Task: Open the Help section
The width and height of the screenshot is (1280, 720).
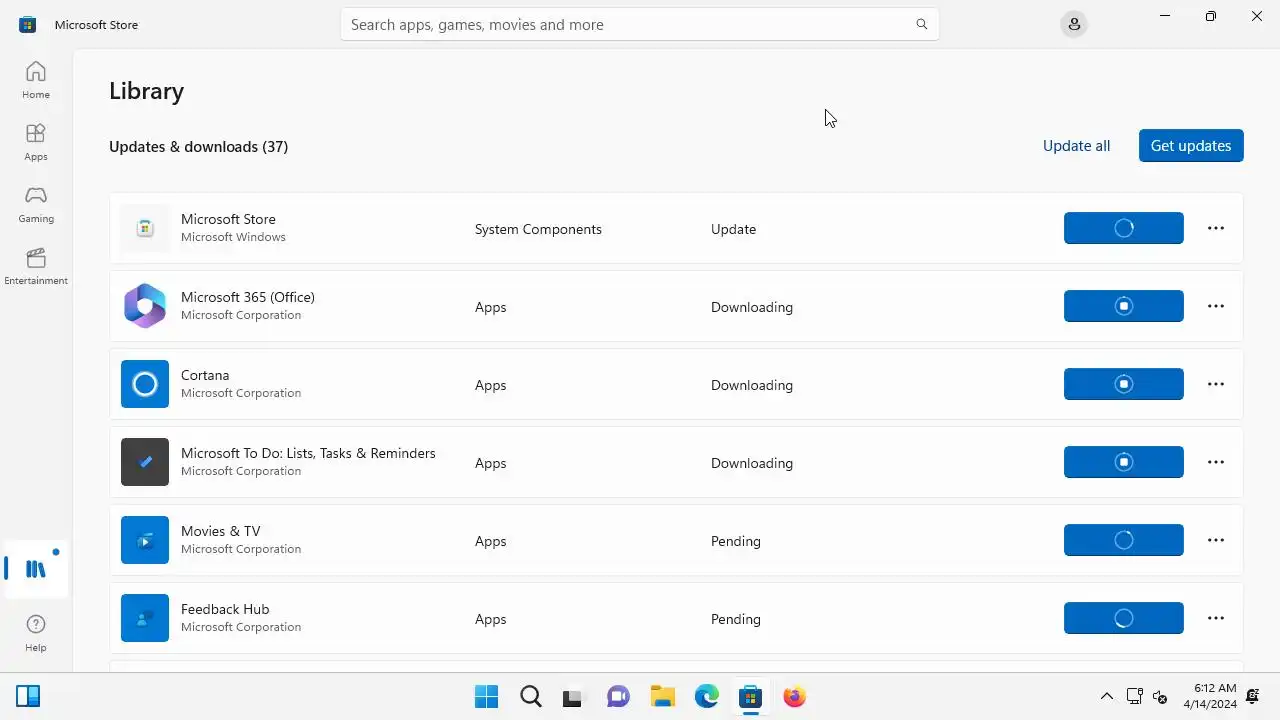Action: click(36, 633)
